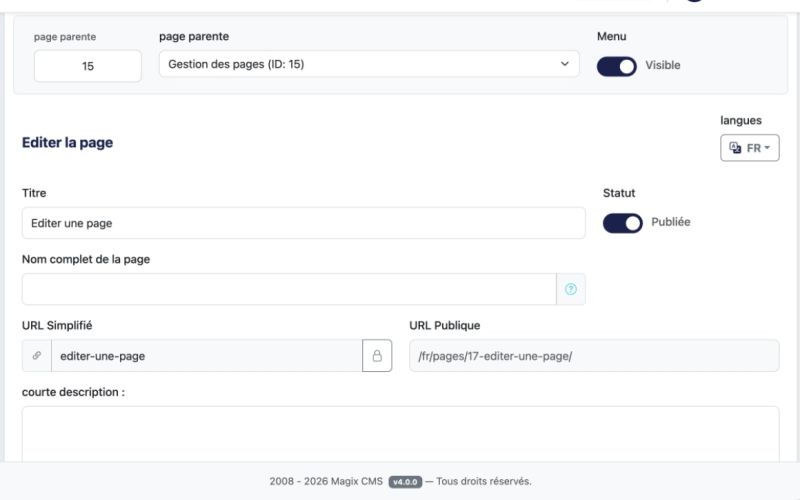
Task: Click the 'Editer la page' section heading
Action: 67,143
